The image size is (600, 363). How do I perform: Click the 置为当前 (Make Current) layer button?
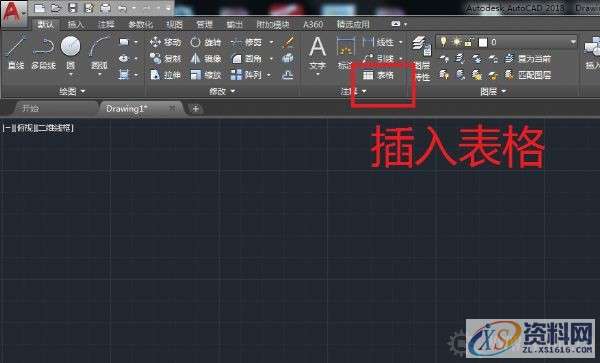(528, 59)
